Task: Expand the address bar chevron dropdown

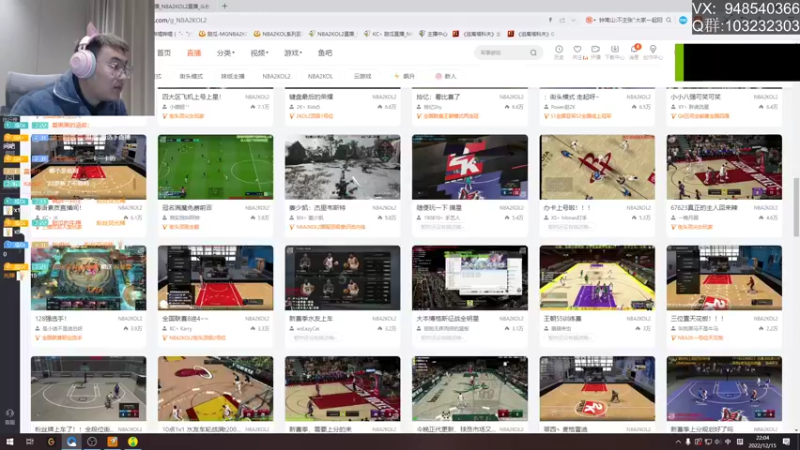Action: [573, 20]
